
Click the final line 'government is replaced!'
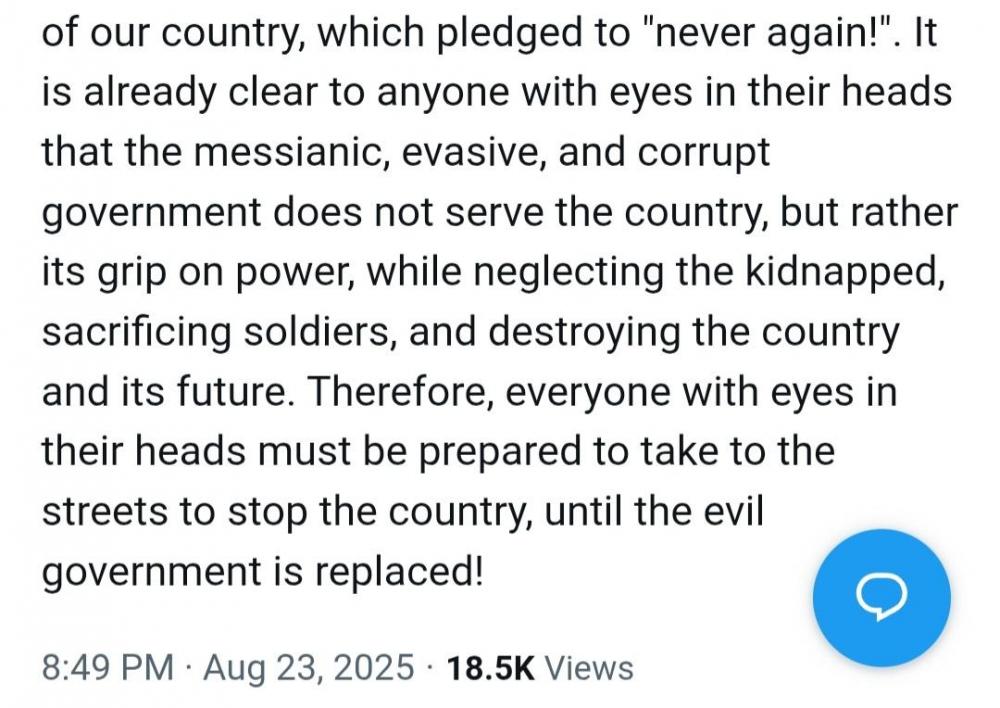(263, 572)
